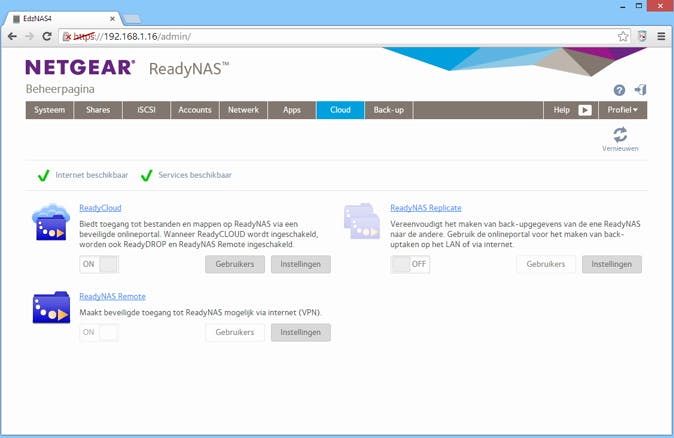Open the ReadyNAS Remote link

click(x=112, y=297)
